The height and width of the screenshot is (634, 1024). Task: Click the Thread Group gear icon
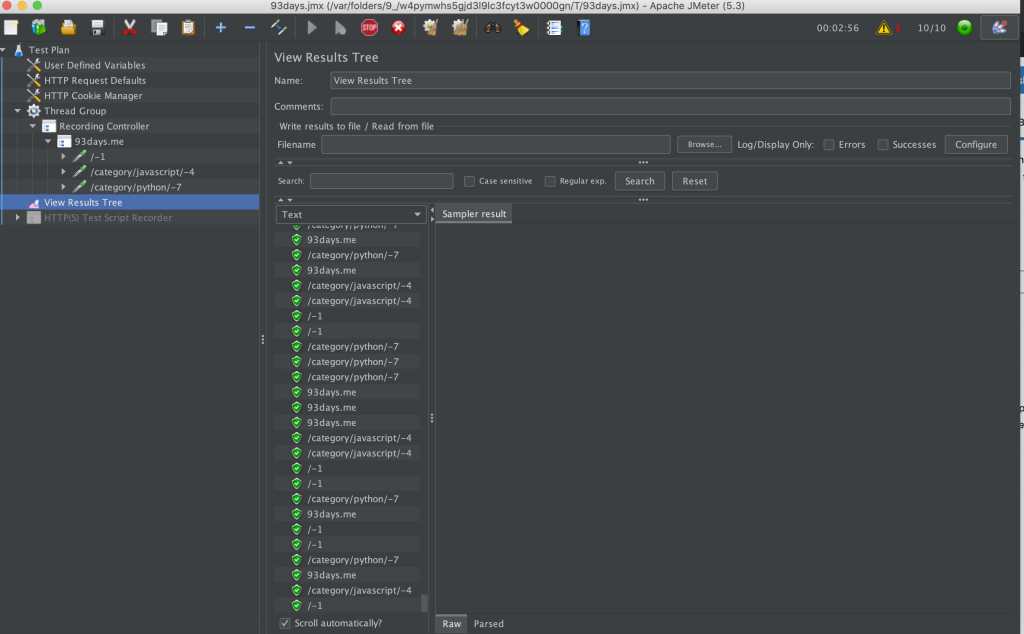(x=34, y=111)
